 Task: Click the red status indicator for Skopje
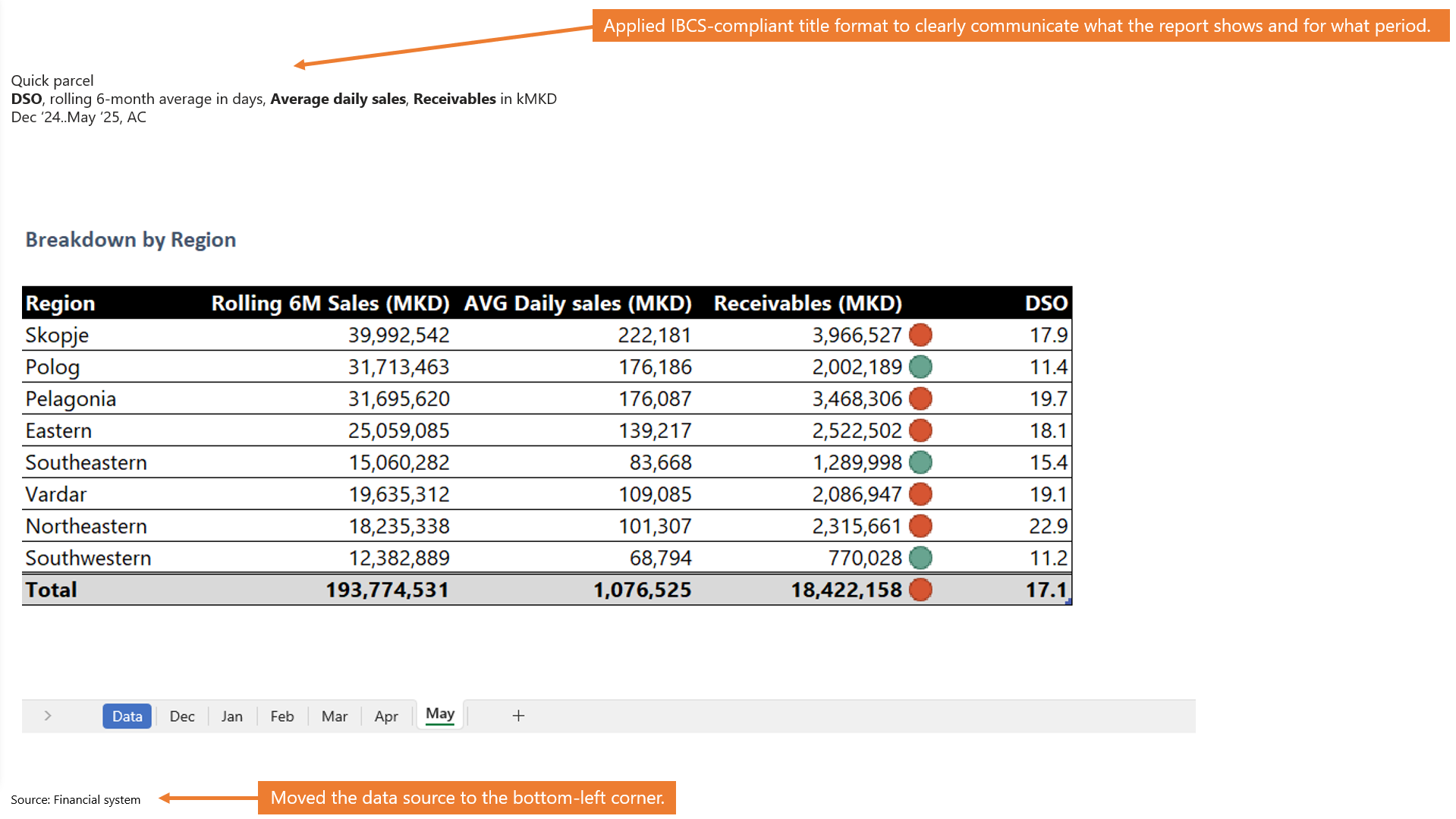[920, 335]
